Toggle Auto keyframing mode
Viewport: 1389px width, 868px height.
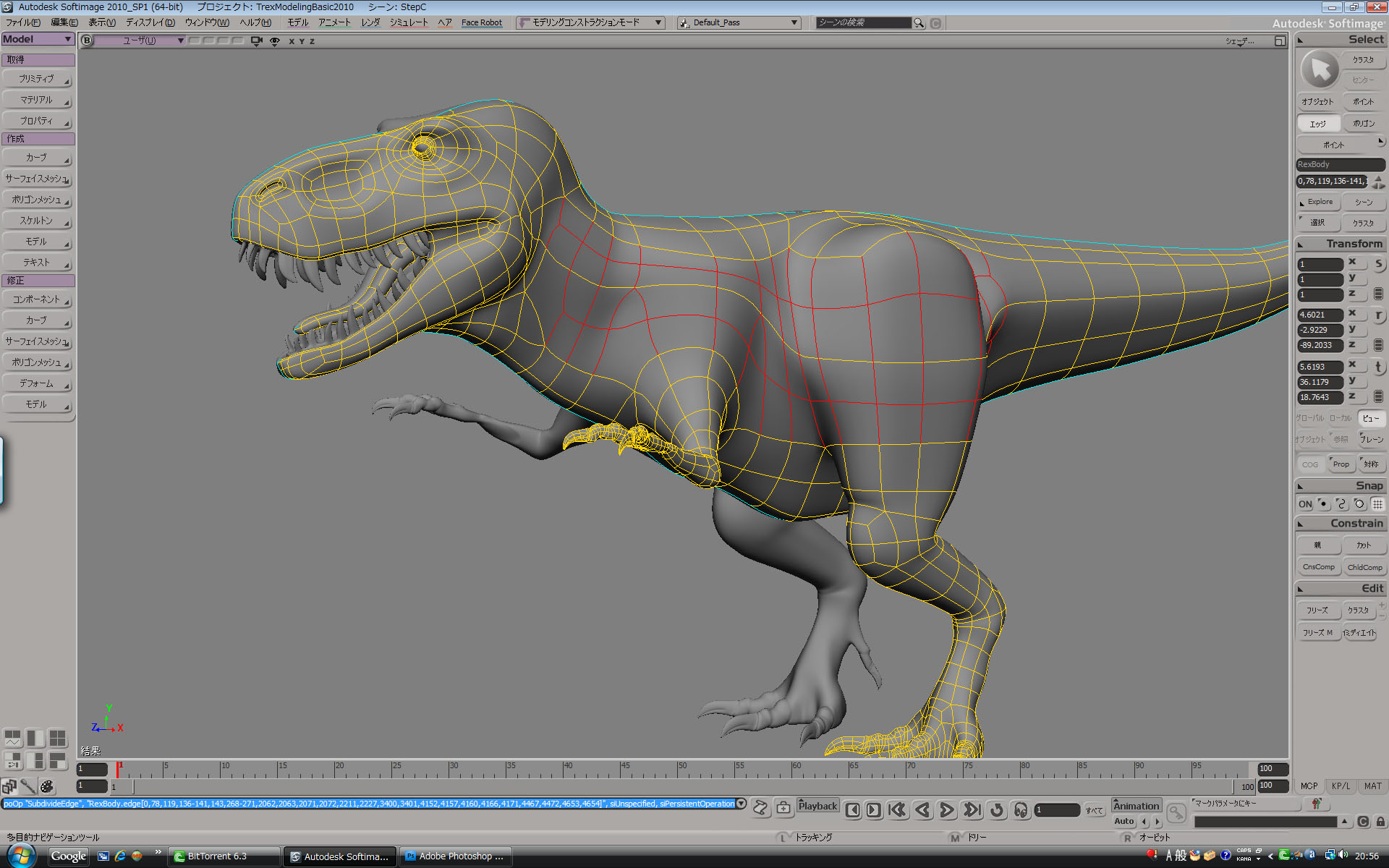click(1123, 821)
